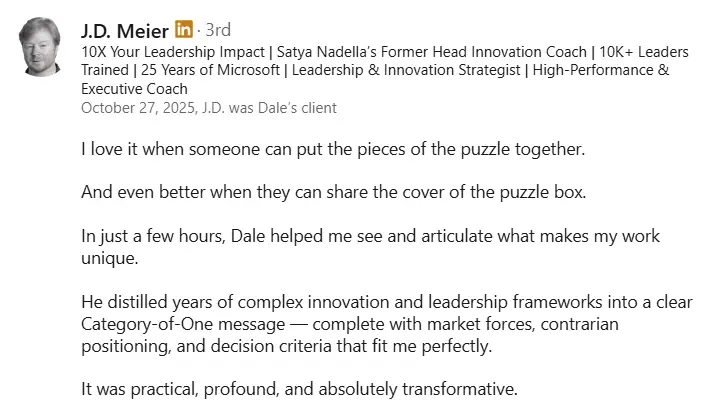This screenshot has width=712, height=412.
Task: Click 'Leadership & Innovation Strategist' headline phrase
Action: 406,70
